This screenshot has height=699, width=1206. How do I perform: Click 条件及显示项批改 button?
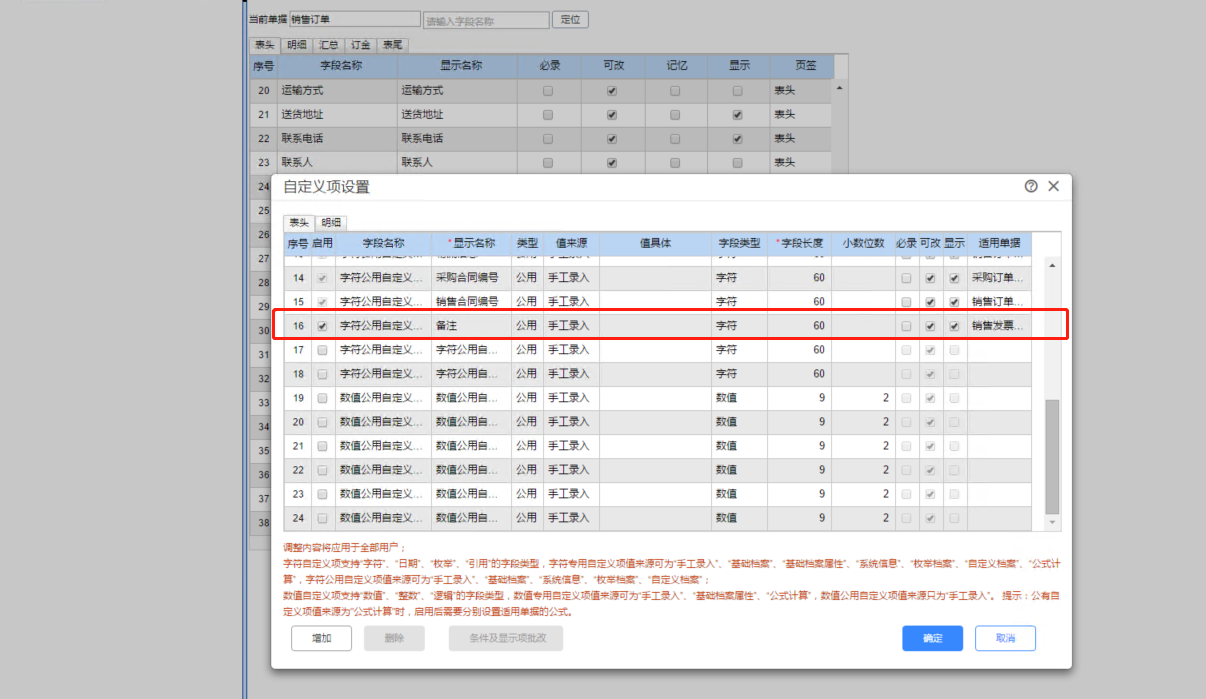pos(506,638)
